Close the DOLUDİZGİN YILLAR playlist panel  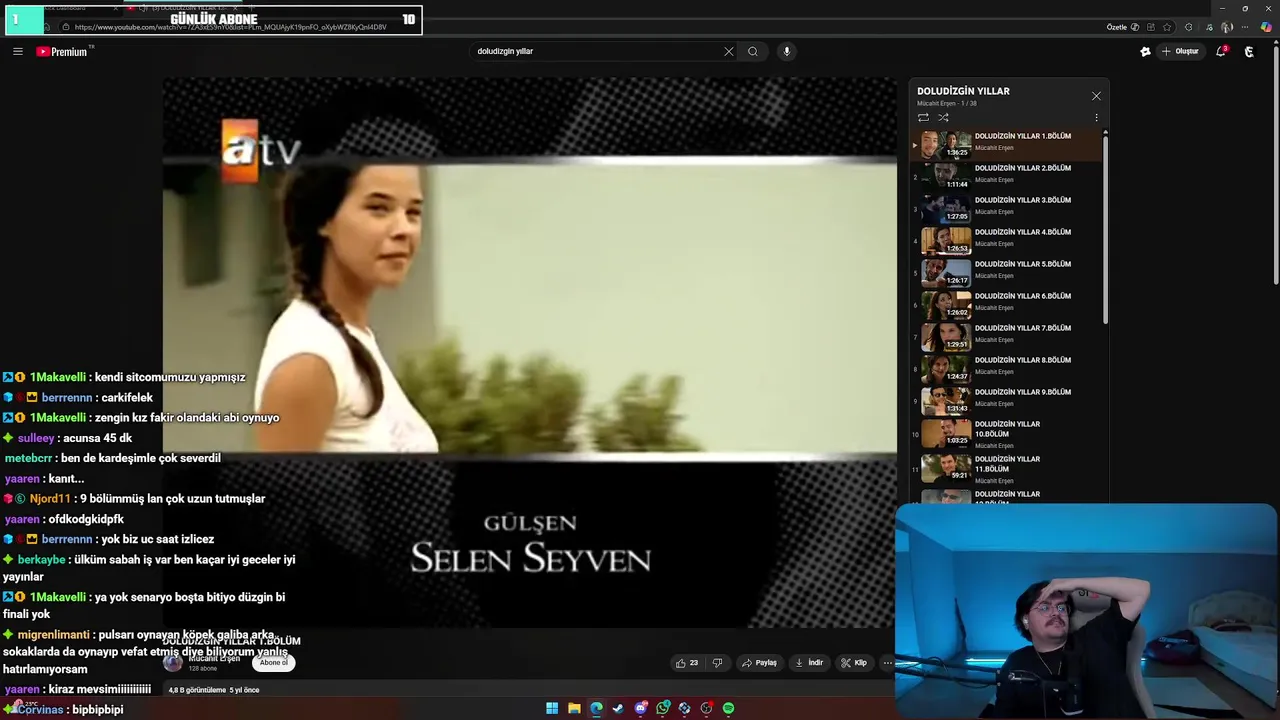(1096, 96)
